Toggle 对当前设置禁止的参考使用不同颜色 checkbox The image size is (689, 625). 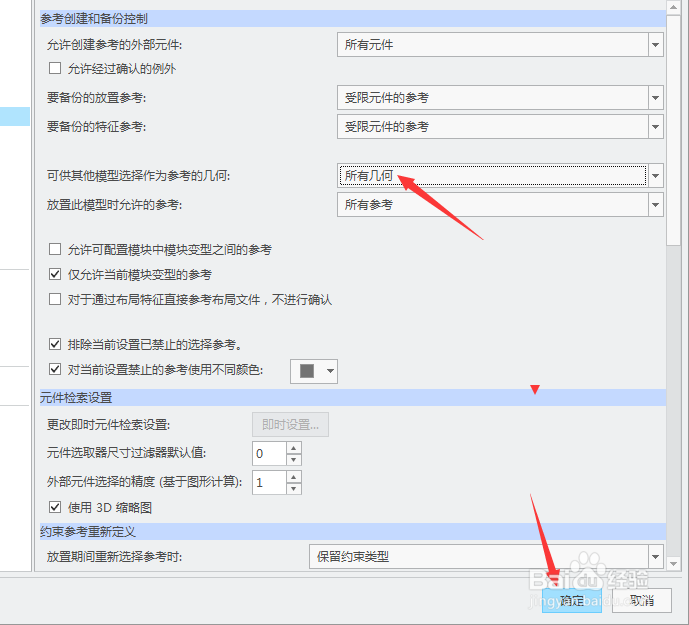click(x=55, y=369)
